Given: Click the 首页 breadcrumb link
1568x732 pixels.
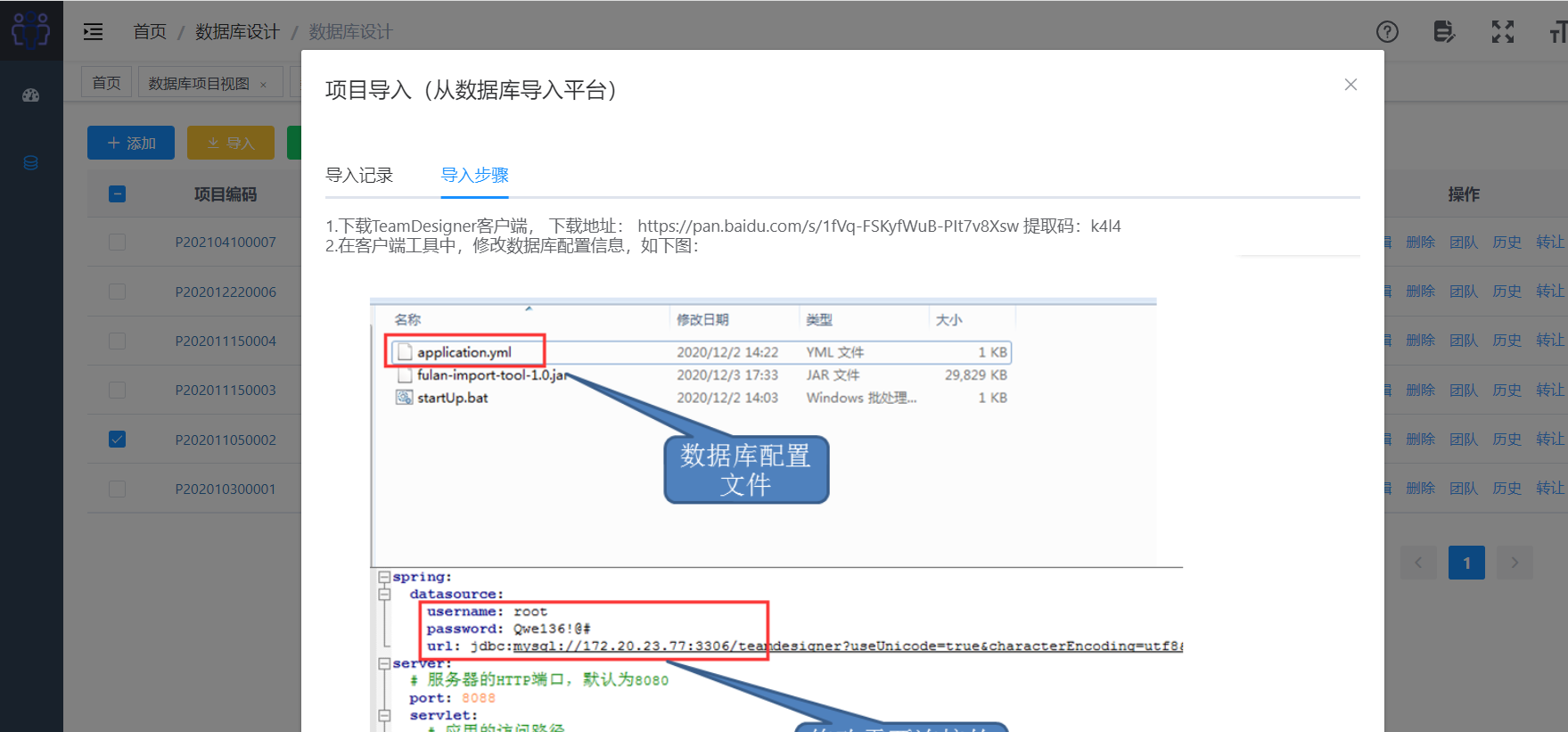Looking at the screenshot, I should [150, 32].
